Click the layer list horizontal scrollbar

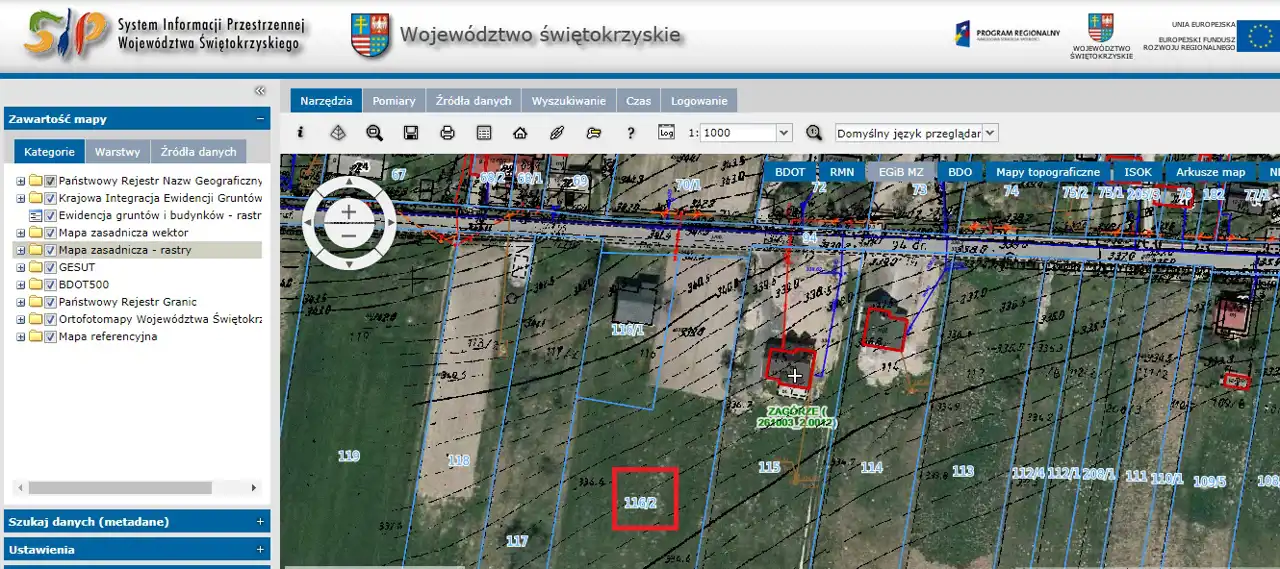click(x=120, y=488)
